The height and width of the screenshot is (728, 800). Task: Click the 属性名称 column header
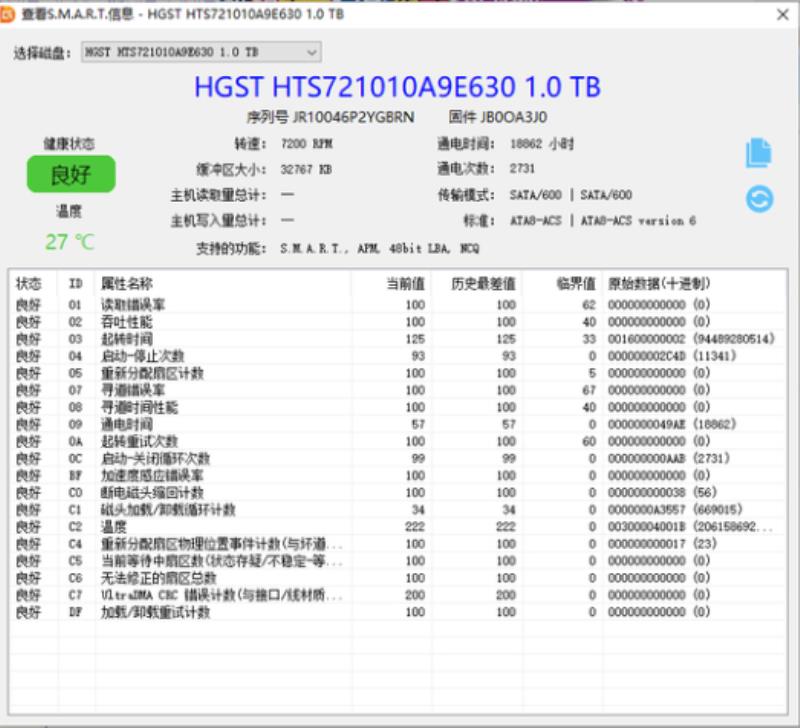tap(127, 284)
